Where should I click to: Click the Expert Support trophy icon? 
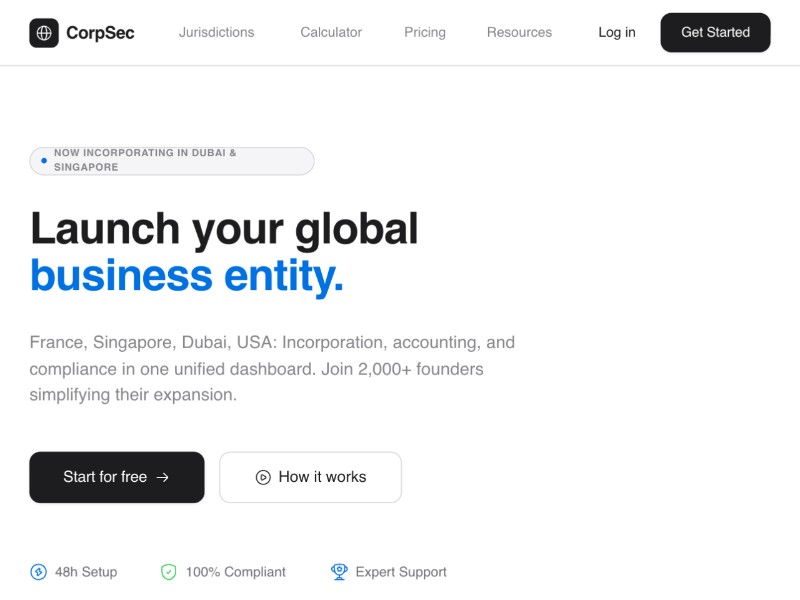pos(339,572)
